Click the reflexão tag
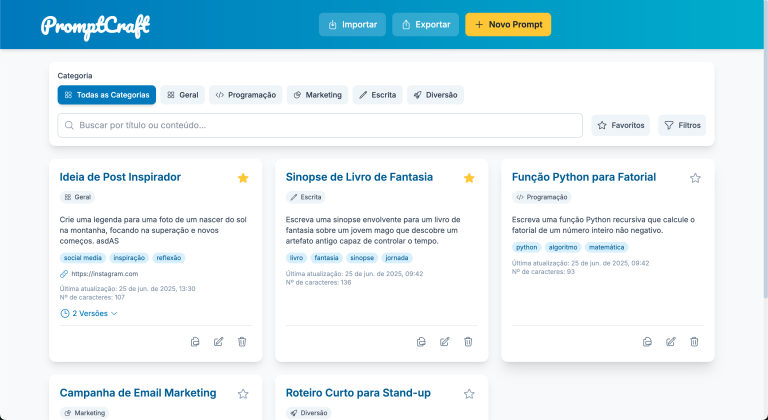The height and width of the screenshot is (420, 768). click(x=168, y=258)
